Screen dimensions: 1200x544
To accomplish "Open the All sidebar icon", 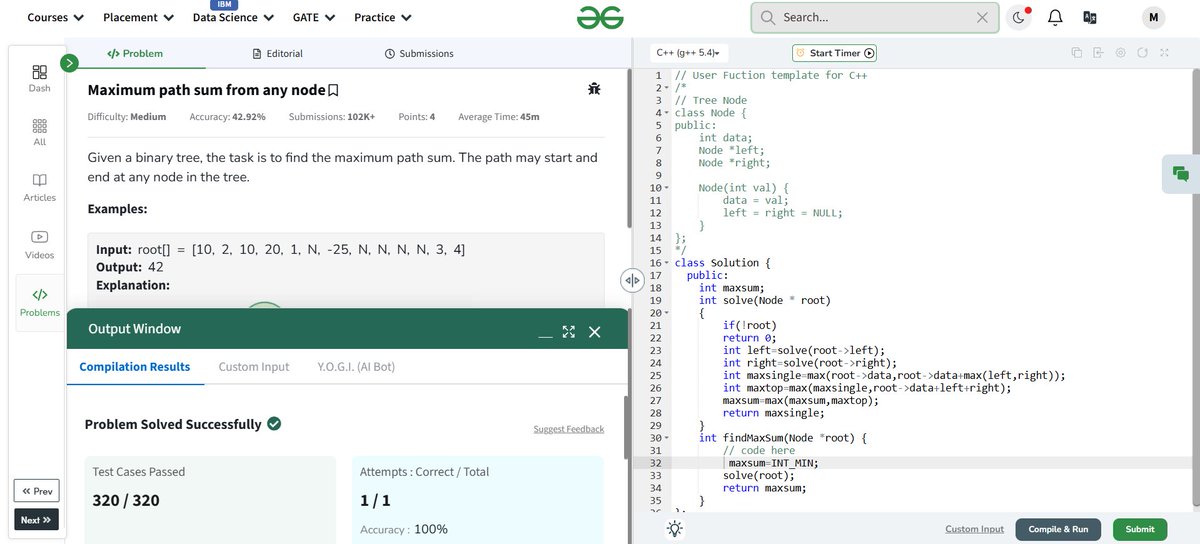I will pyautogui.click(x=39, y=133).
